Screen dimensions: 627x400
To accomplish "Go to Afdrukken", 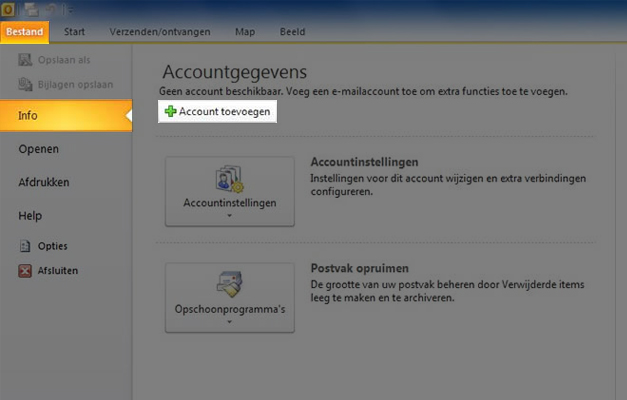I will (44, 182).
